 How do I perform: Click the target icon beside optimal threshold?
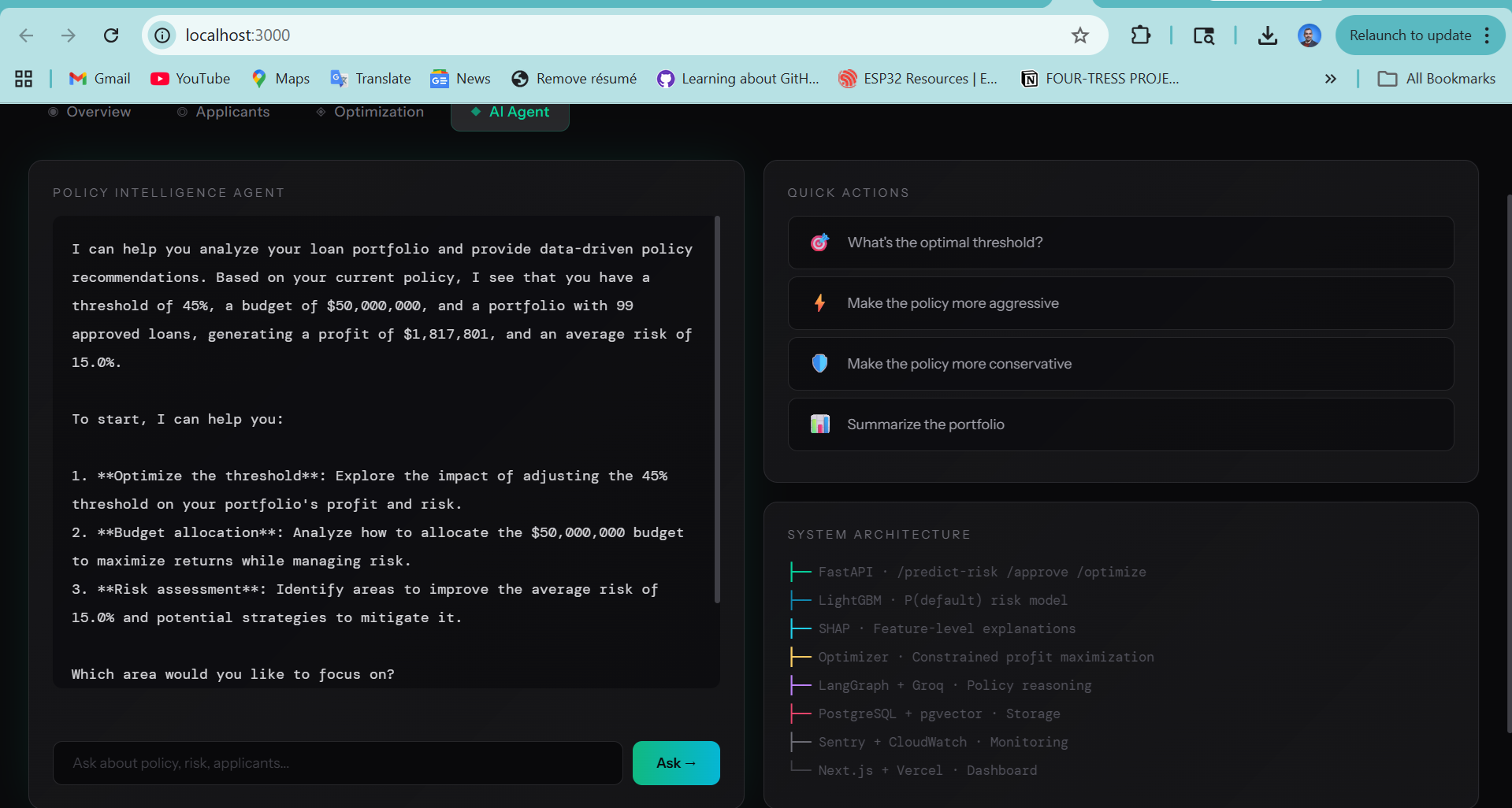coord(819,243)
